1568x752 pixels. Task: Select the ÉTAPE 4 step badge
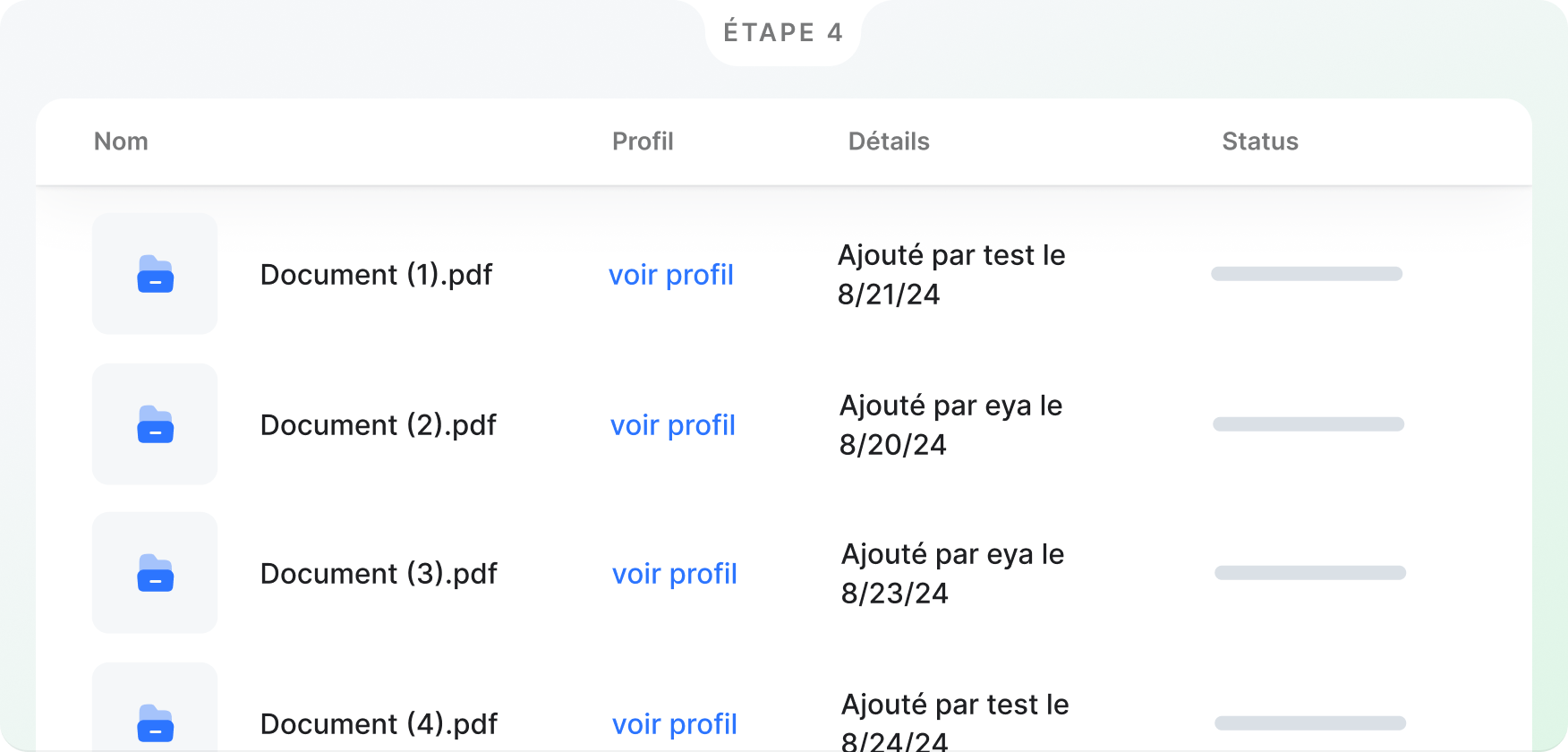click(x=783, y=32)
